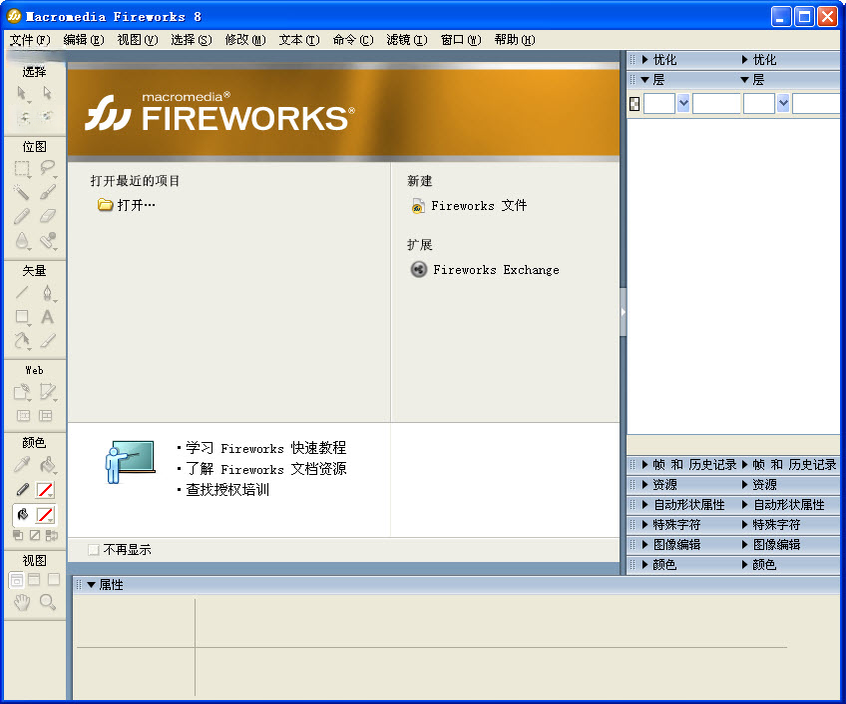Open first dropdown arrow in 层 panel
The height and width of the screenshot is (704, 846).
coord(683,103)
